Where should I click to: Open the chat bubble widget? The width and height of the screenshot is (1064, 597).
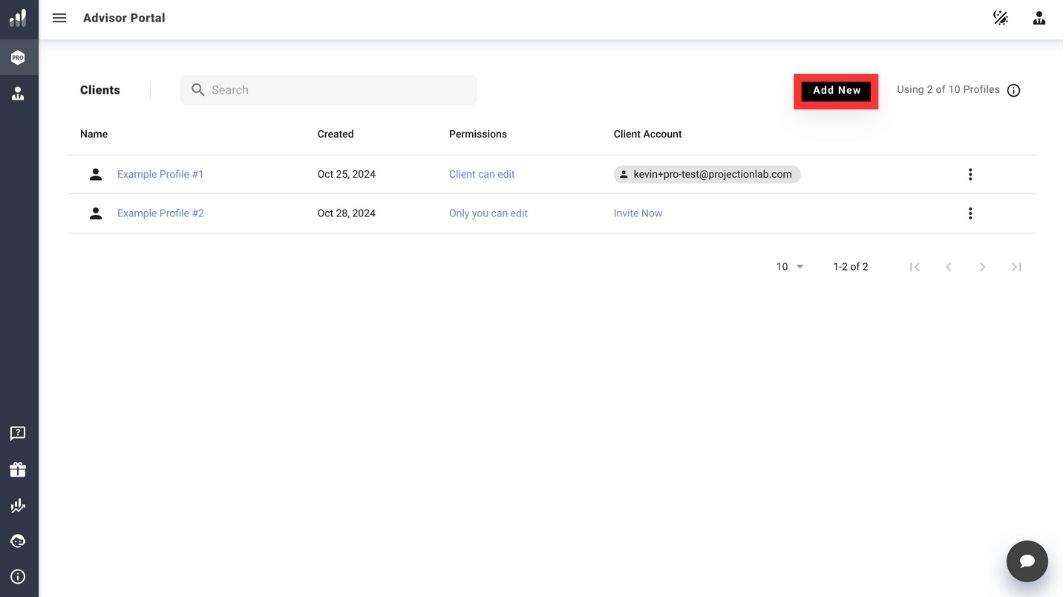(x=1026, y=561)
